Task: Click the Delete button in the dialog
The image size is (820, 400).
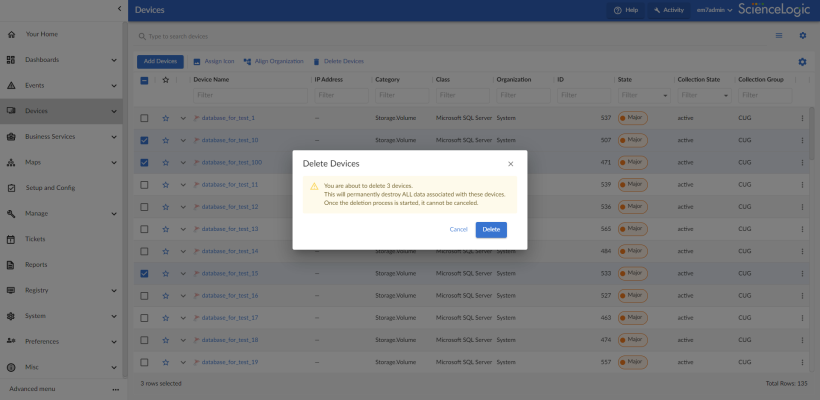Action: (x=491, y=230)
